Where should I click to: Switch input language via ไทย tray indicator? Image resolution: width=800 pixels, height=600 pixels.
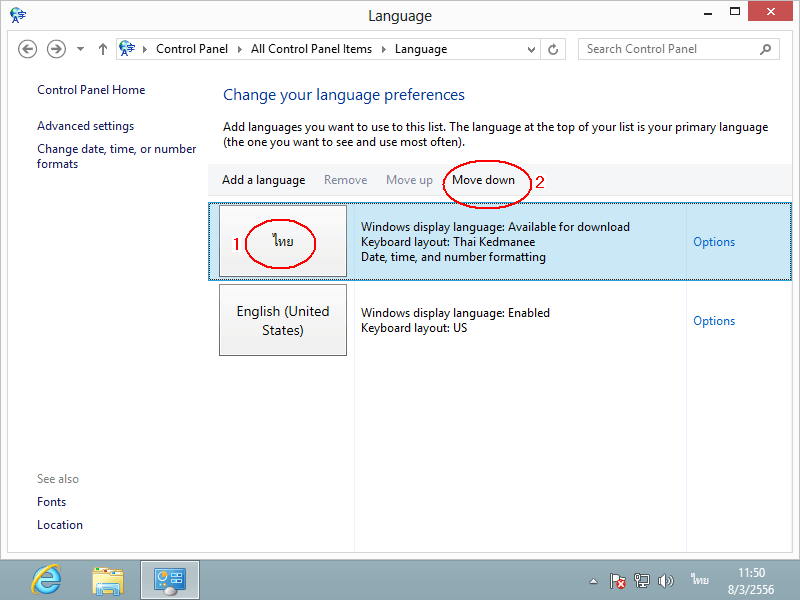pyautogui.click(x=699, y=580)
